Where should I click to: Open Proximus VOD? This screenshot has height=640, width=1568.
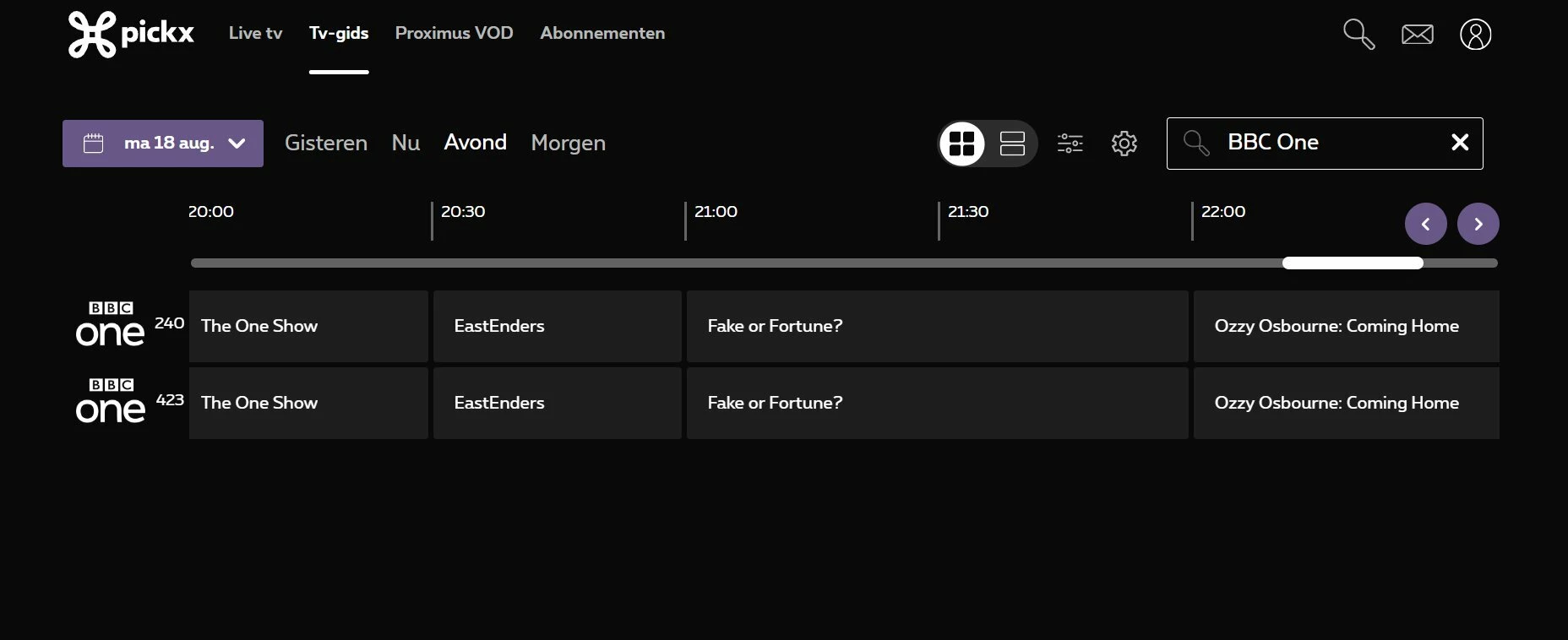(x=454, y=33)
